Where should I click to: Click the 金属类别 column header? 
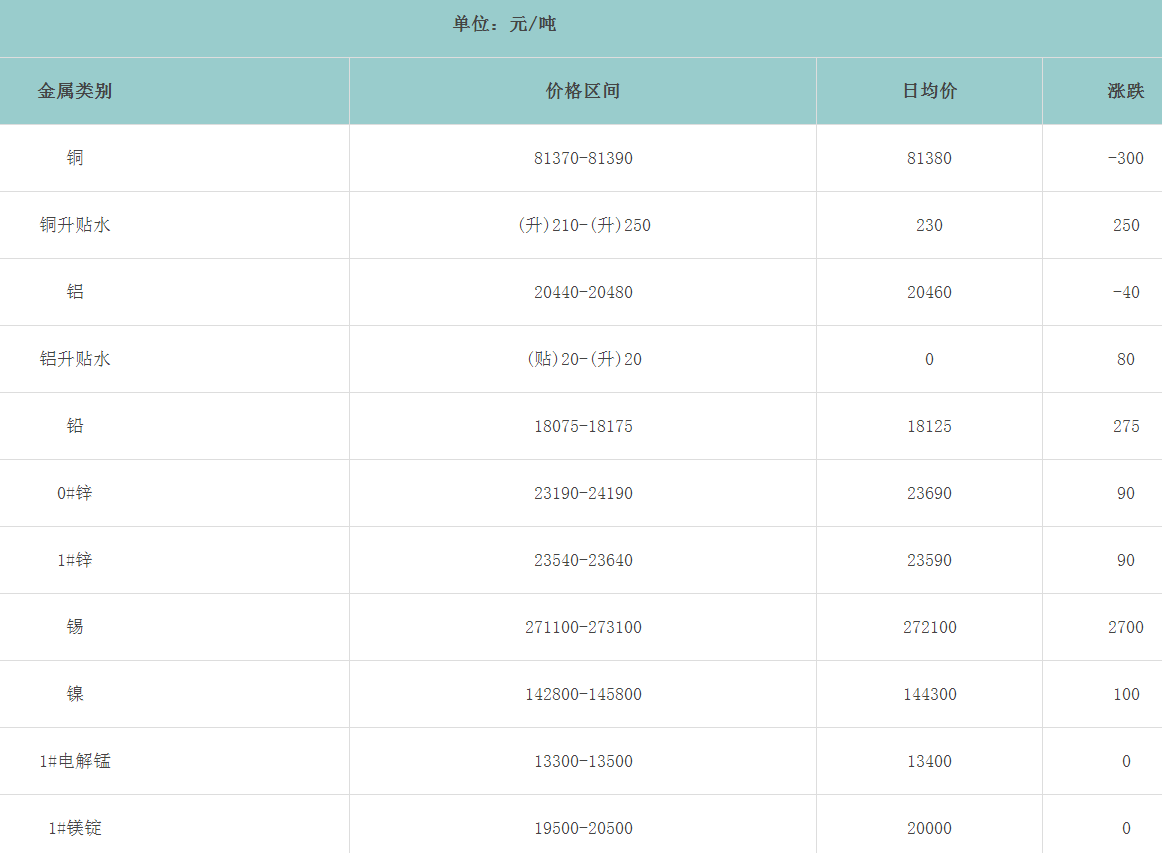point(75,91)
